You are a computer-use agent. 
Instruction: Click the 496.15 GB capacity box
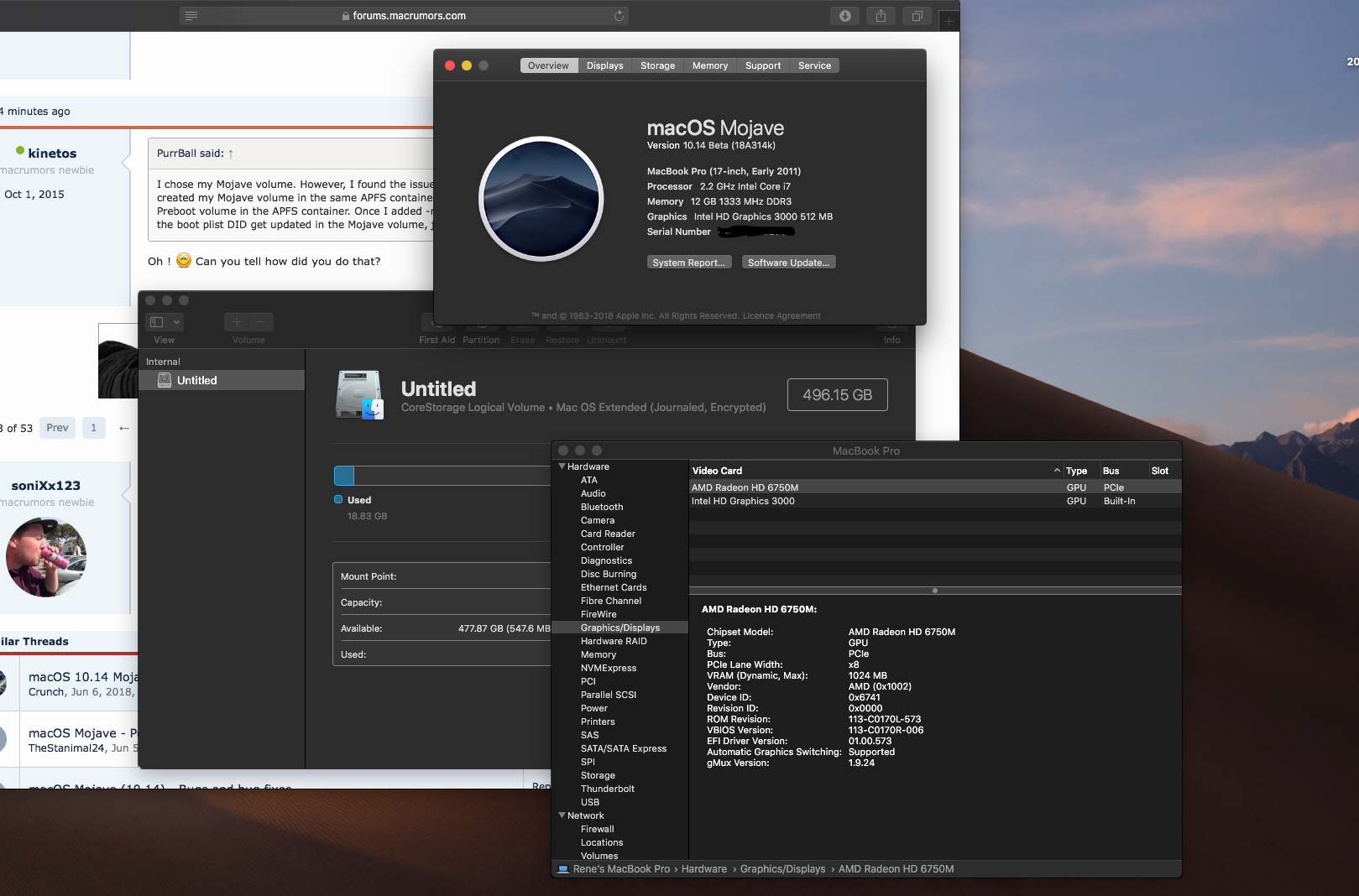838,395
